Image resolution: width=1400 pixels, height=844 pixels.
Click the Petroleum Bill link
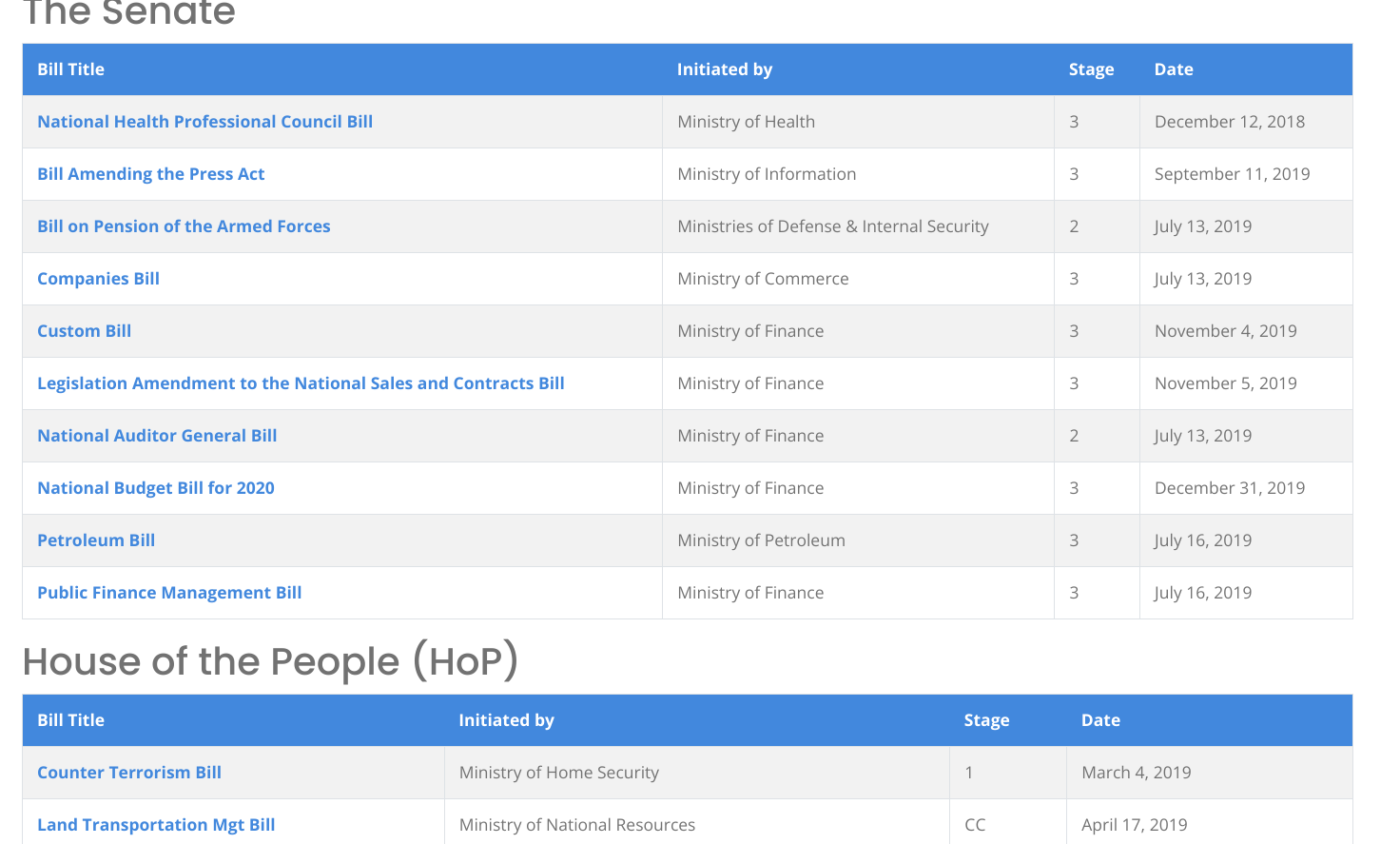[x=96, y=540]
